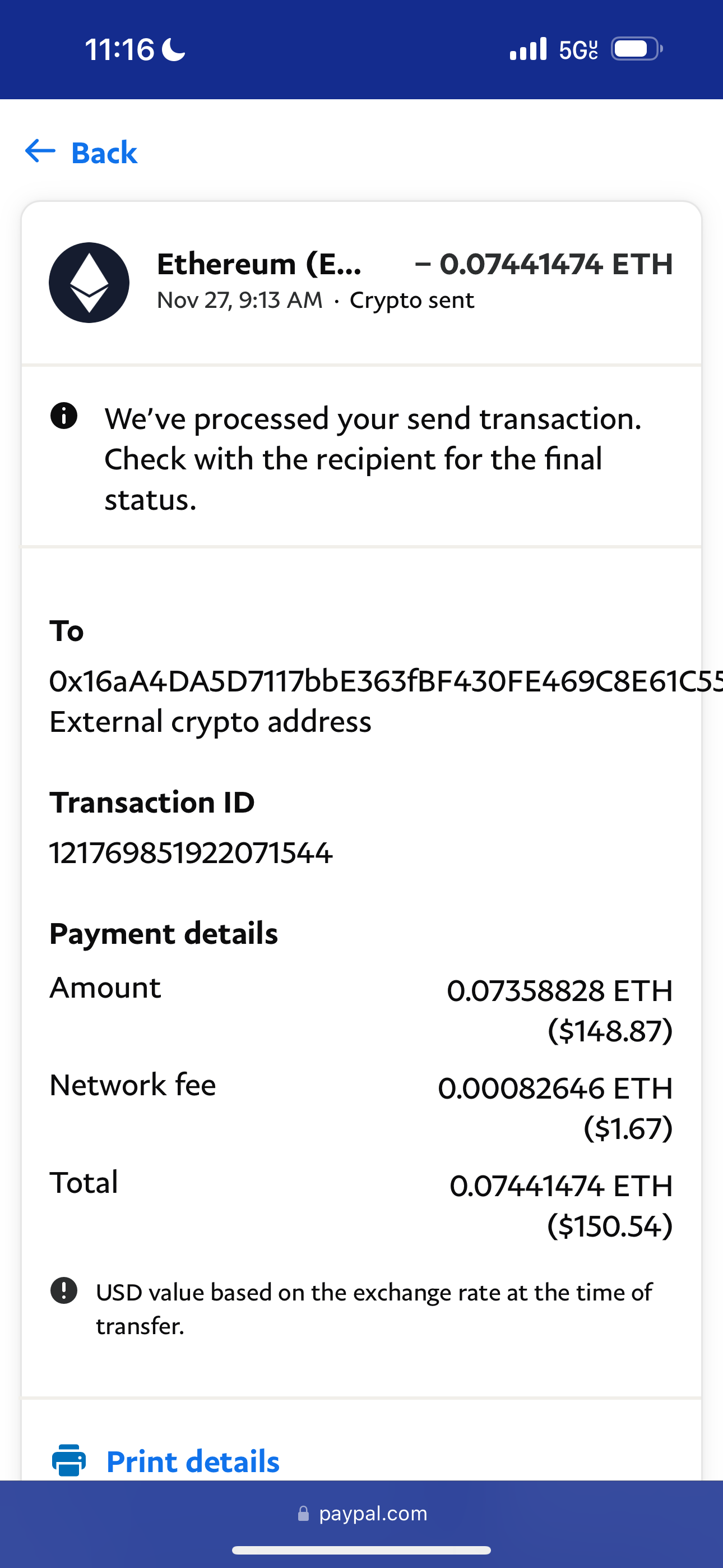Viewport: 723px width, 1568px height.
Task: Tap the back arrow icon
Action: coord(40,151)
